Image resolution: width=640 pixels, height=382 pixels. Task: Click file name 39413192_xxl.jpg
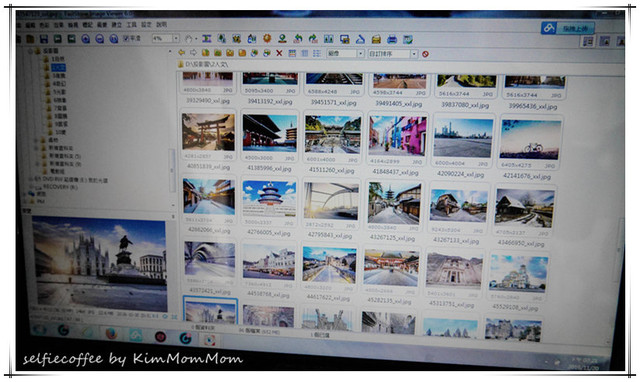pos(269,102)
